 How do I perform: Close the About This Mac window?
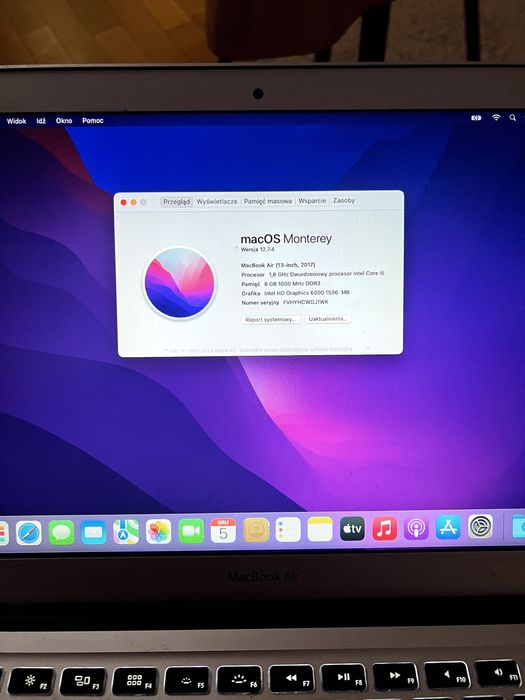pos(124,202)
